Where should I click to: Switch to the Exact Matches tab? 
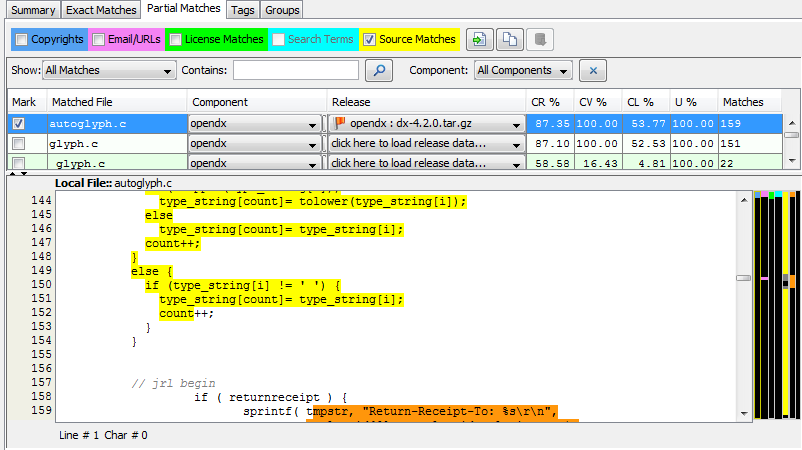click(101, 9)
